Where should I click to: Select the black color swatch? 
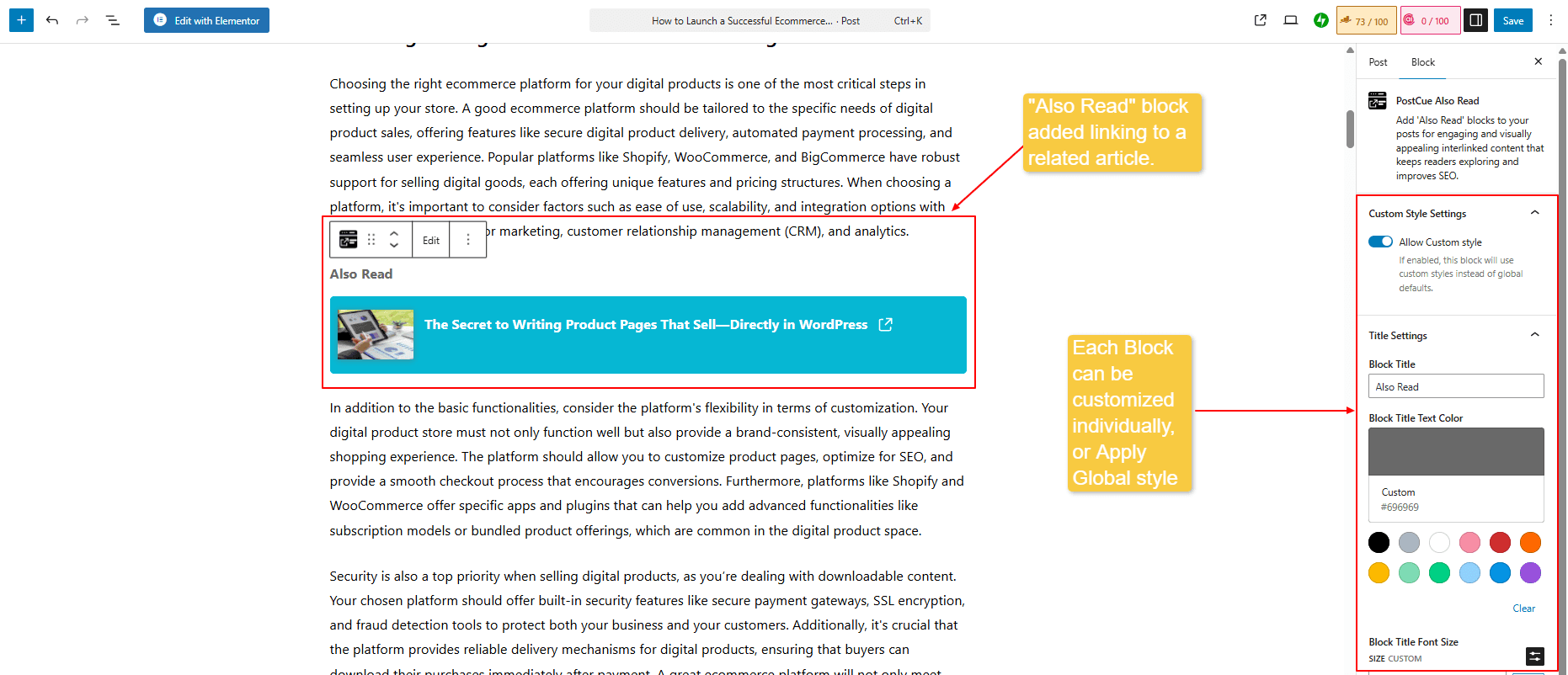click(x=1379, y=543)
